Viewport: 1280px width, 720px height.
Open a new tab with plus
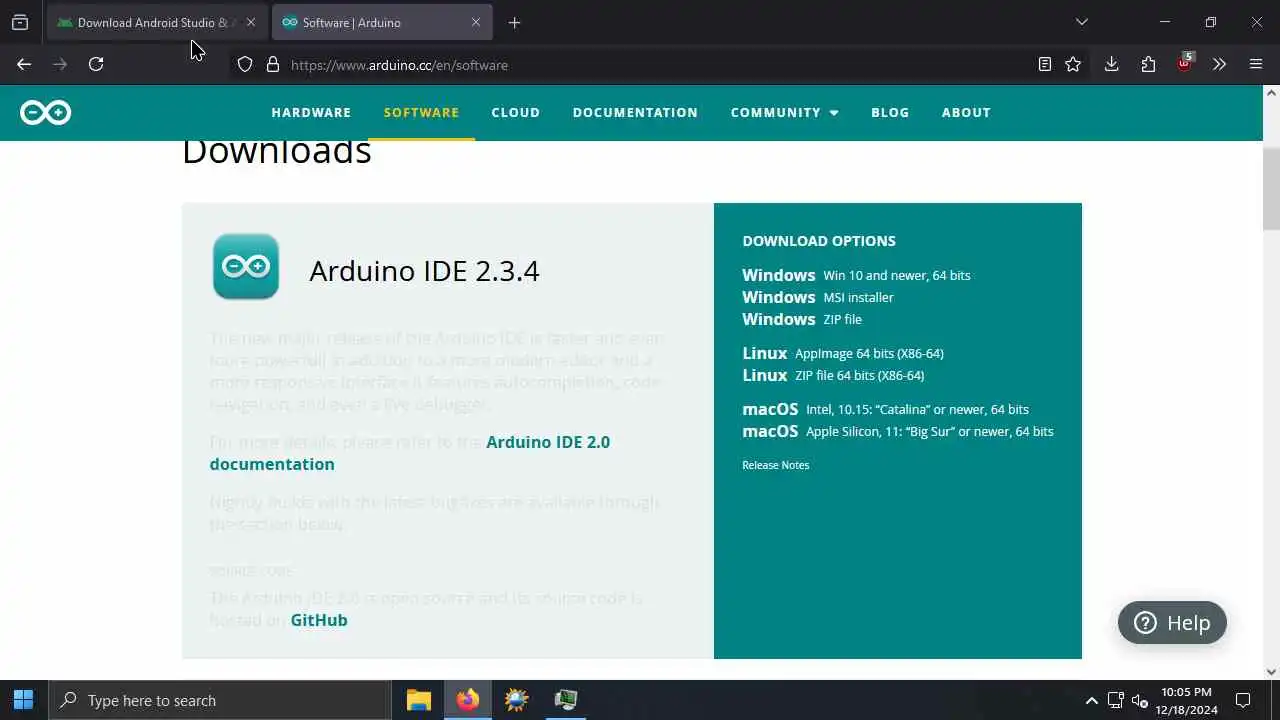[514, 22]
